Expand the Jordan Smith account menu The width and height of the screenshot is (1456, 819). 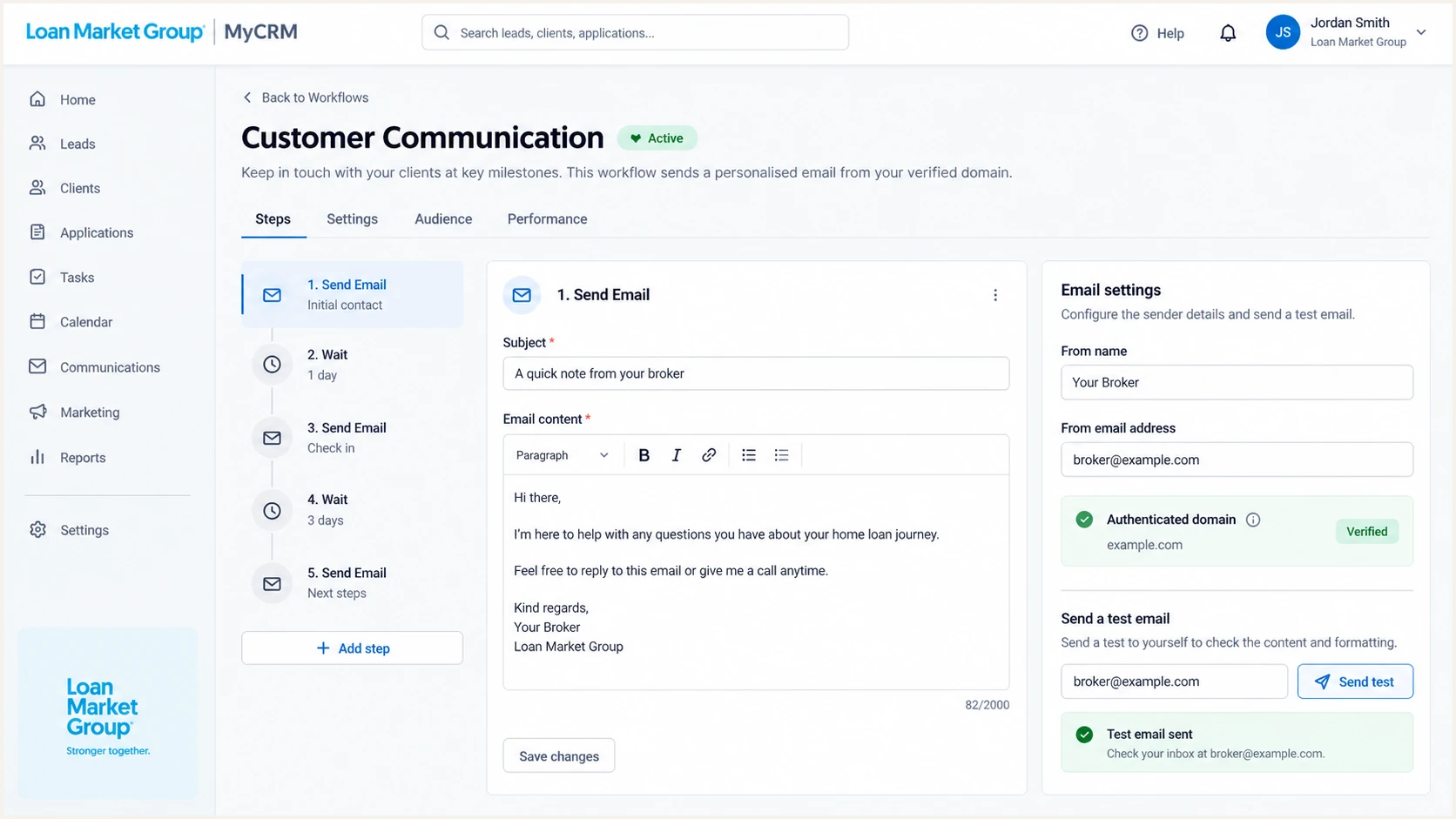pos(1421,32)
